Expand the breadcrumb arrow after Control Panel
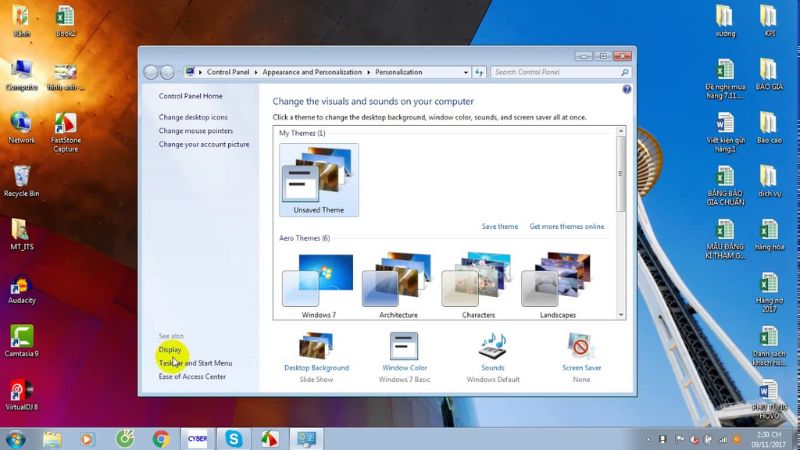Viewport: 800px width, 450px height. (x=256, y=72)
